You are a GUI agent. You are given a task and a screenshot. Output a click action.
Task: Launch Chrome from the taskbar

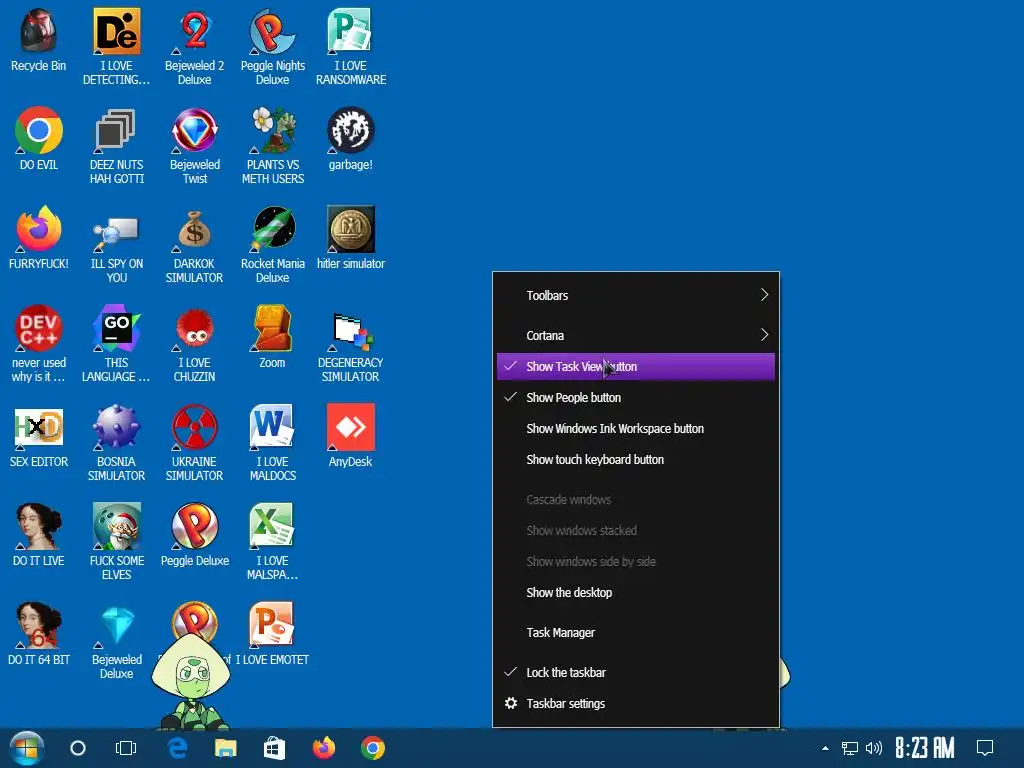(x=373, y=748)
